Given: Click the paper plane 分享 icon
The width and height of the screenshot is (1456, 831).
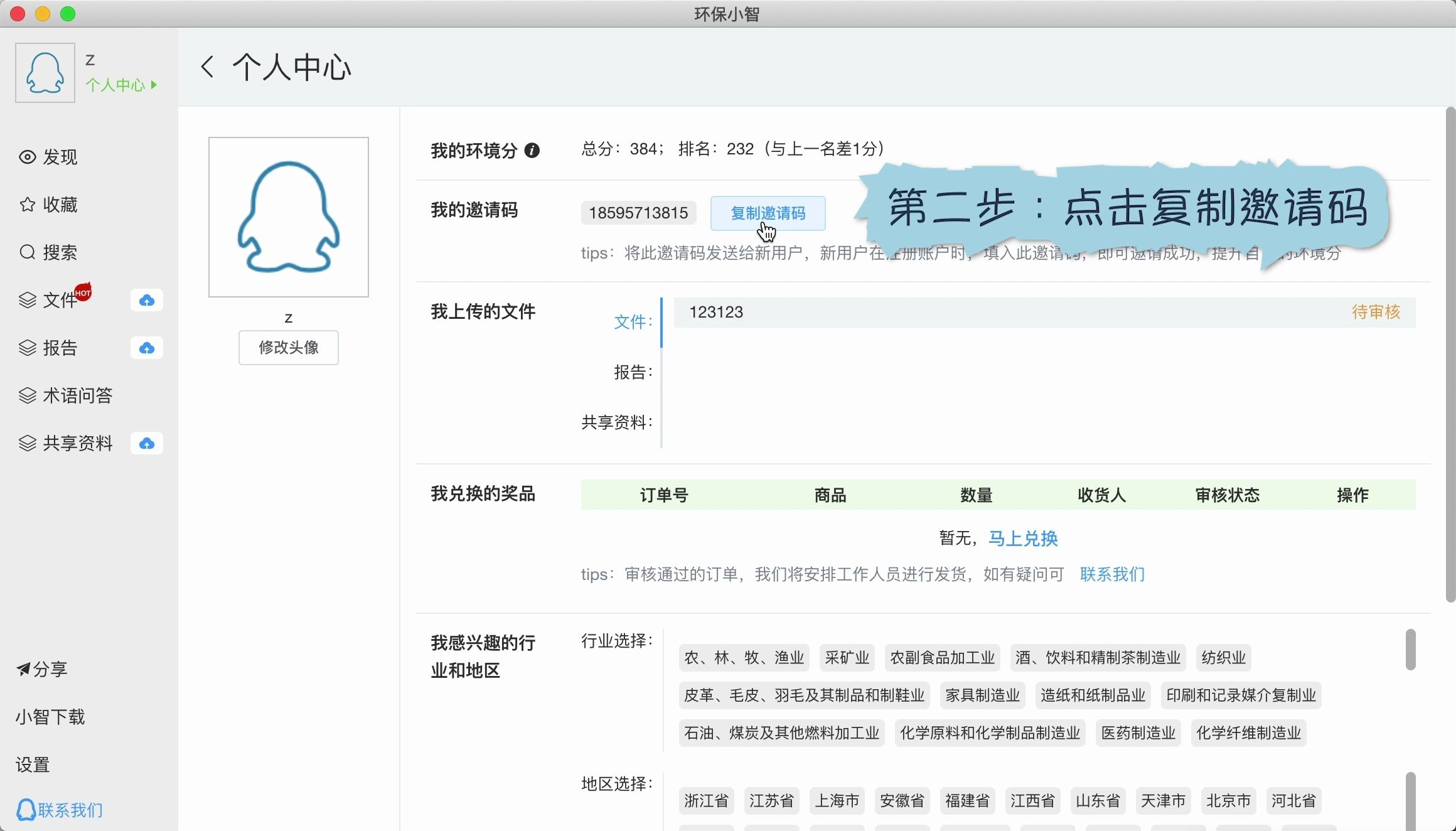Looking at the screenshot, I should (23, 669).
